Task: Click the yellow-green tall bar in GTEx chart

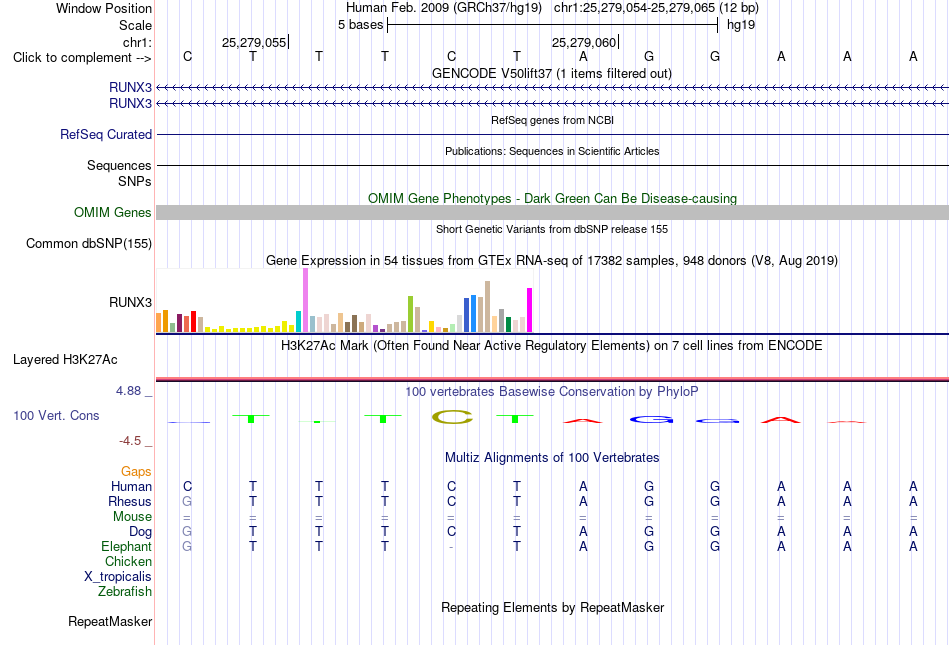Action: point(410,314)
